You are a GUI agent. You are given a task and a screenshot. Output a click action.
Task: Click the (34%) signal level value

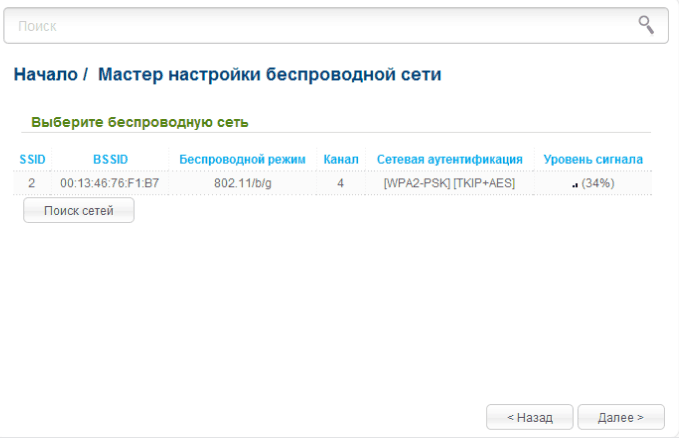(x=598, y=183)
